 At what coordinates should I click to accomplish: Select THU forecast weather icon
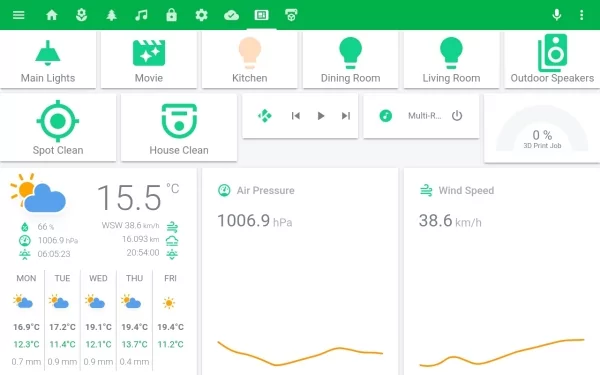point(131,302)
